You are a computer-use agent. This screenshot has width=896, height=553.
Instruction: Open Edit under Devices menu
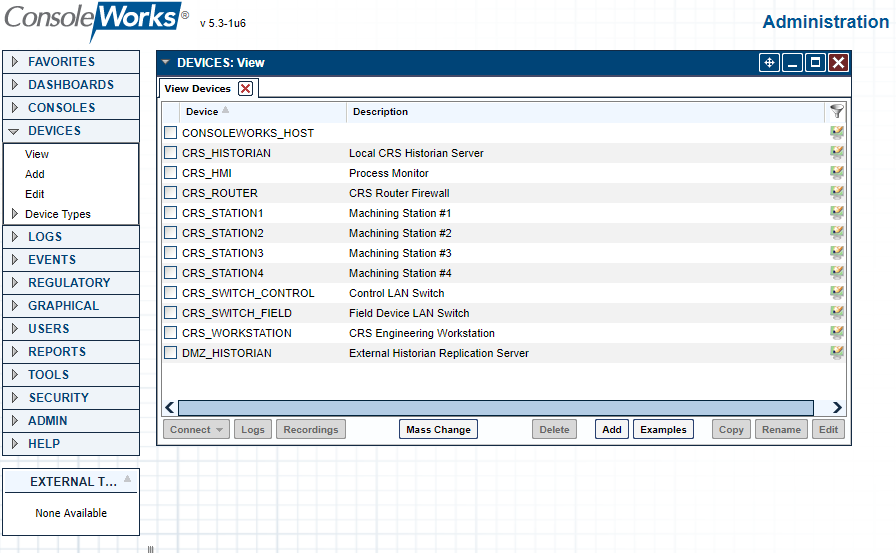click(x=34, y=194)
